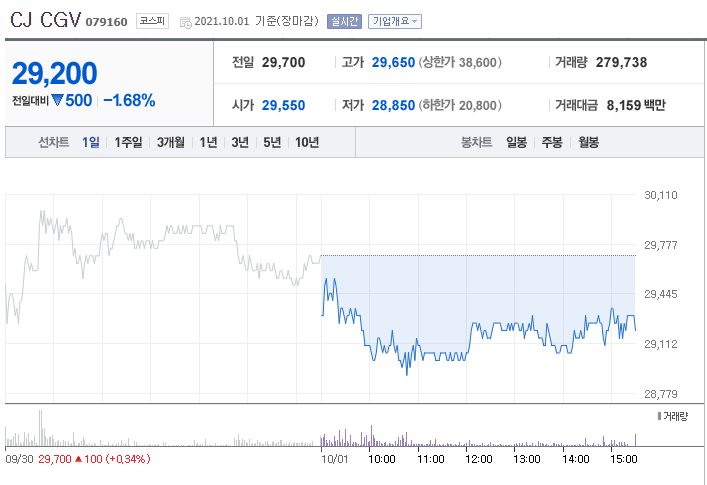Click the high price 29,650
Viewport: 707px width, 485px height.
393,62
